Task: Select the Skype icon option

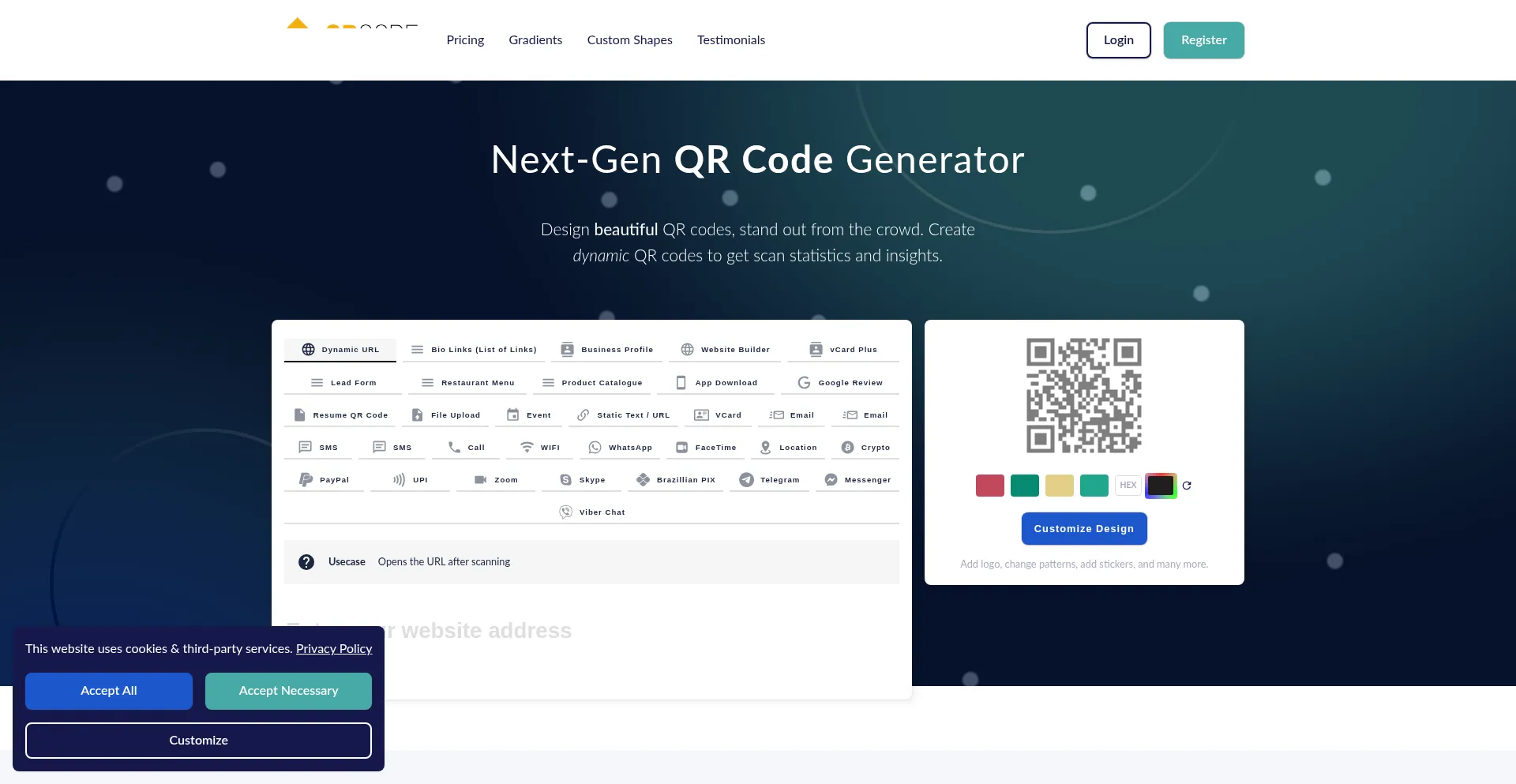Action: pos(565,480)
